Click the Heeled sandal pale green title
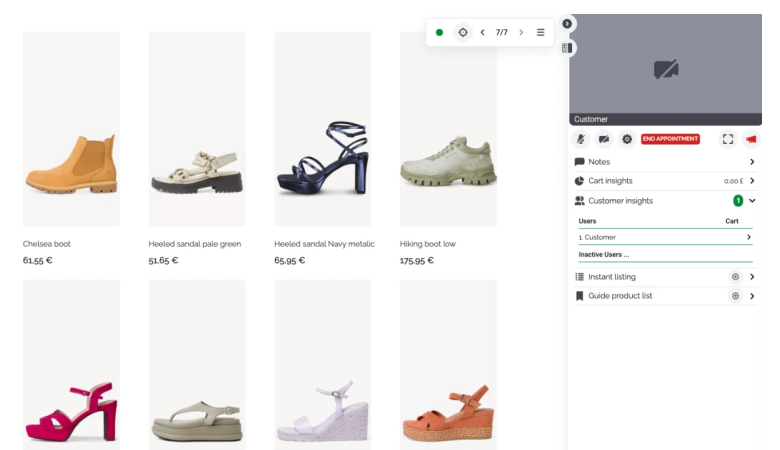Image resolution: width=780 pixels, height=450 pixels. (x=195, y=244)
